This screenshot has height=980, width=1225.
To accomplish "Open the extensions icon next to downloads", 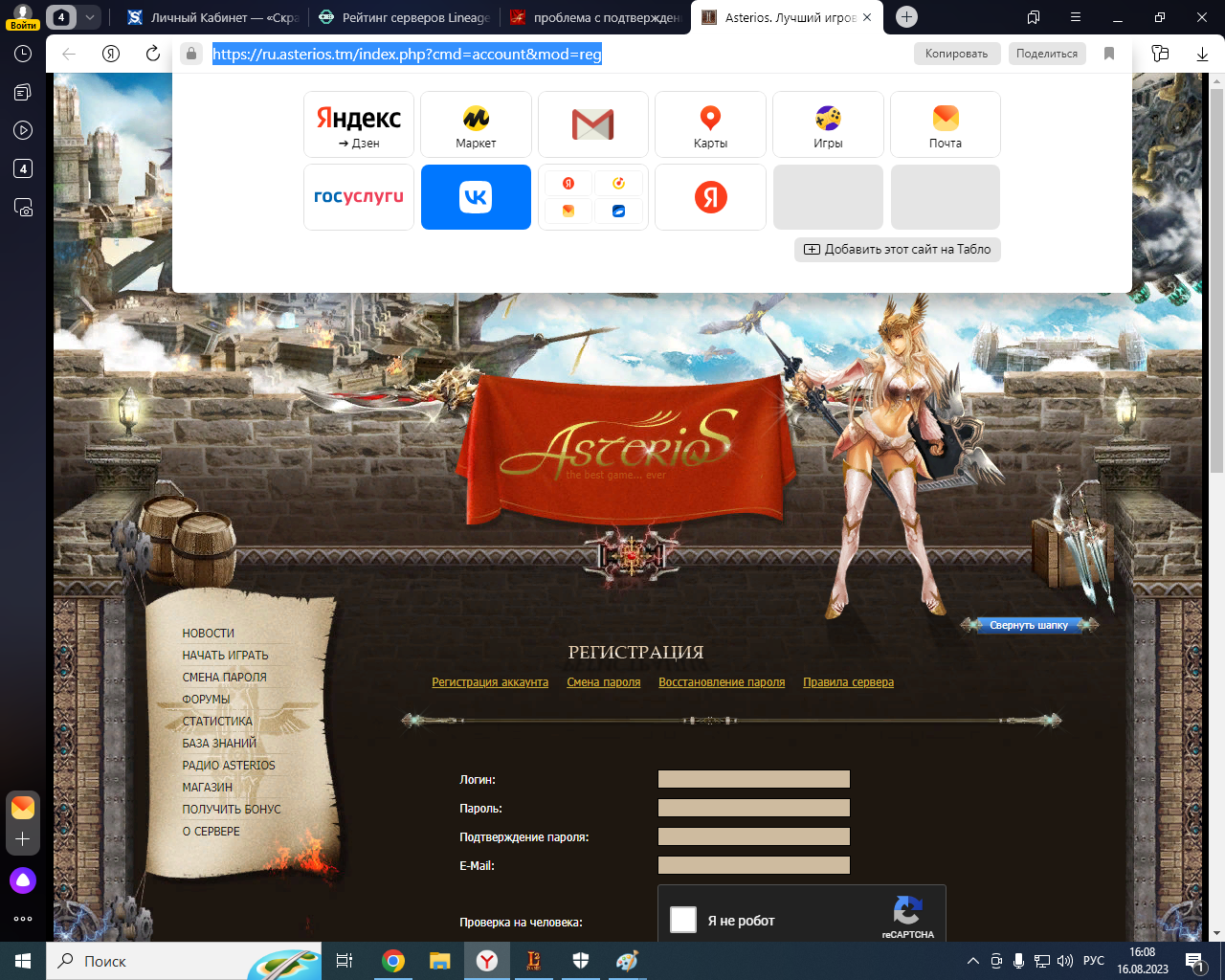I will (1161, 54).
